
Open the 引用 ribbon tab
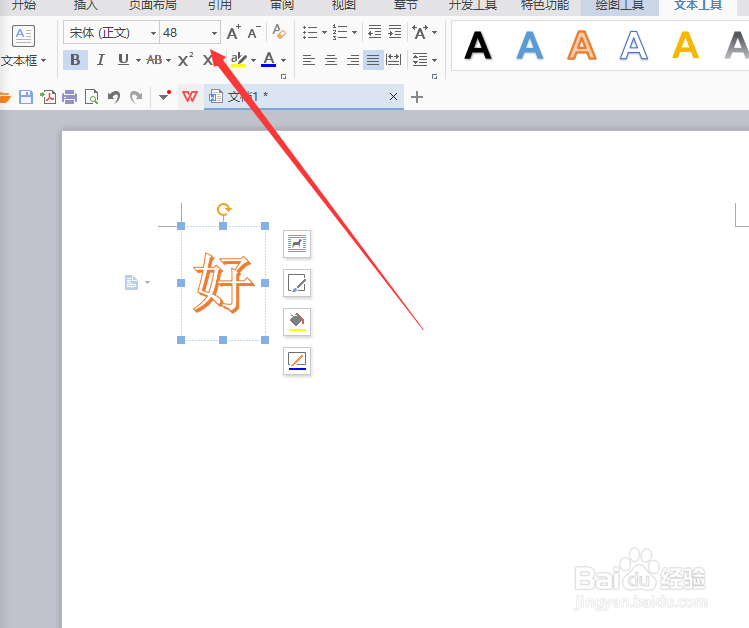click(220, 5)
